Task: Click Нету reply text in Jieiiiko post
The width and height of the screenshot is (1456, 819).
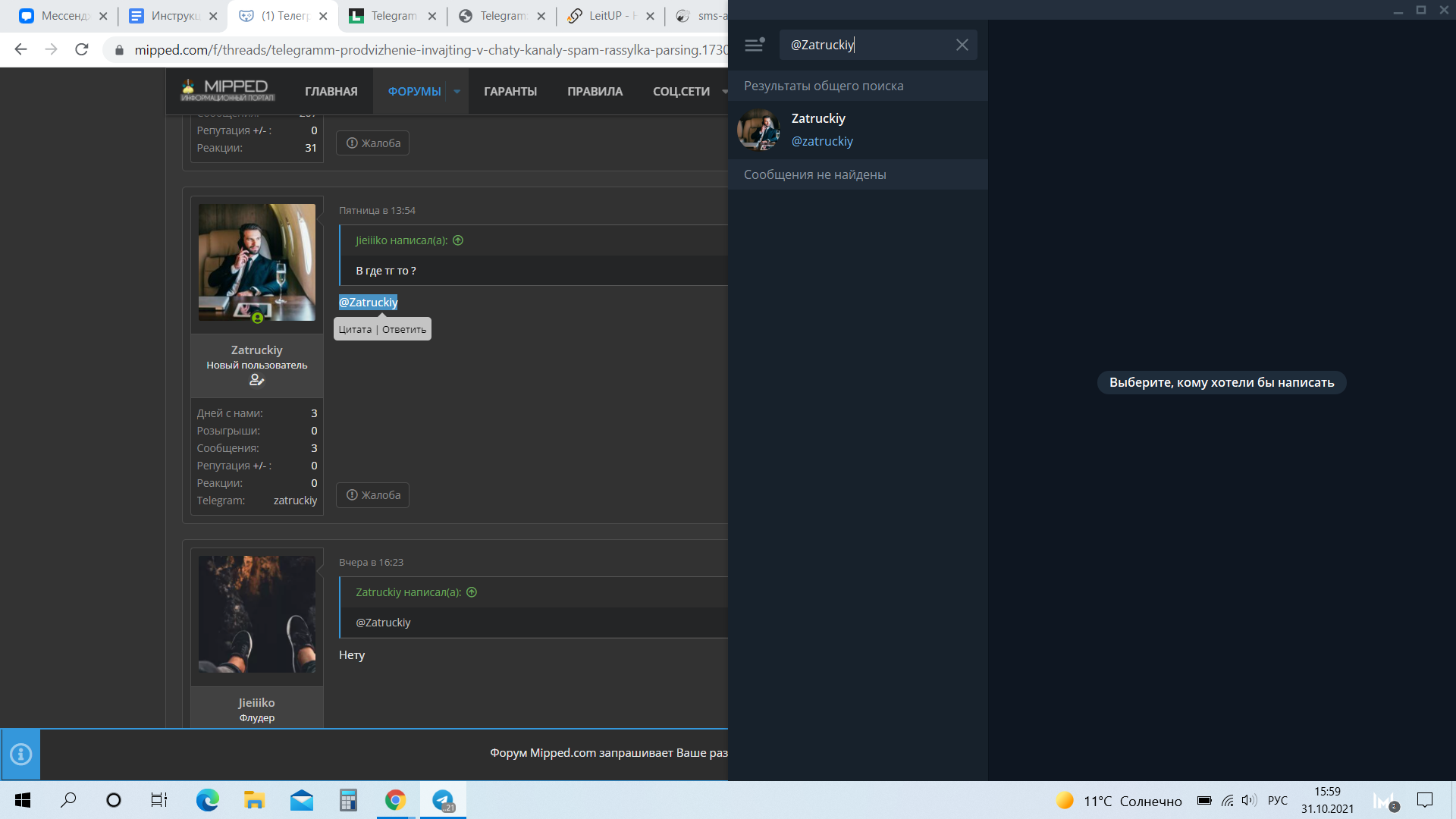Action: (352, 655)
